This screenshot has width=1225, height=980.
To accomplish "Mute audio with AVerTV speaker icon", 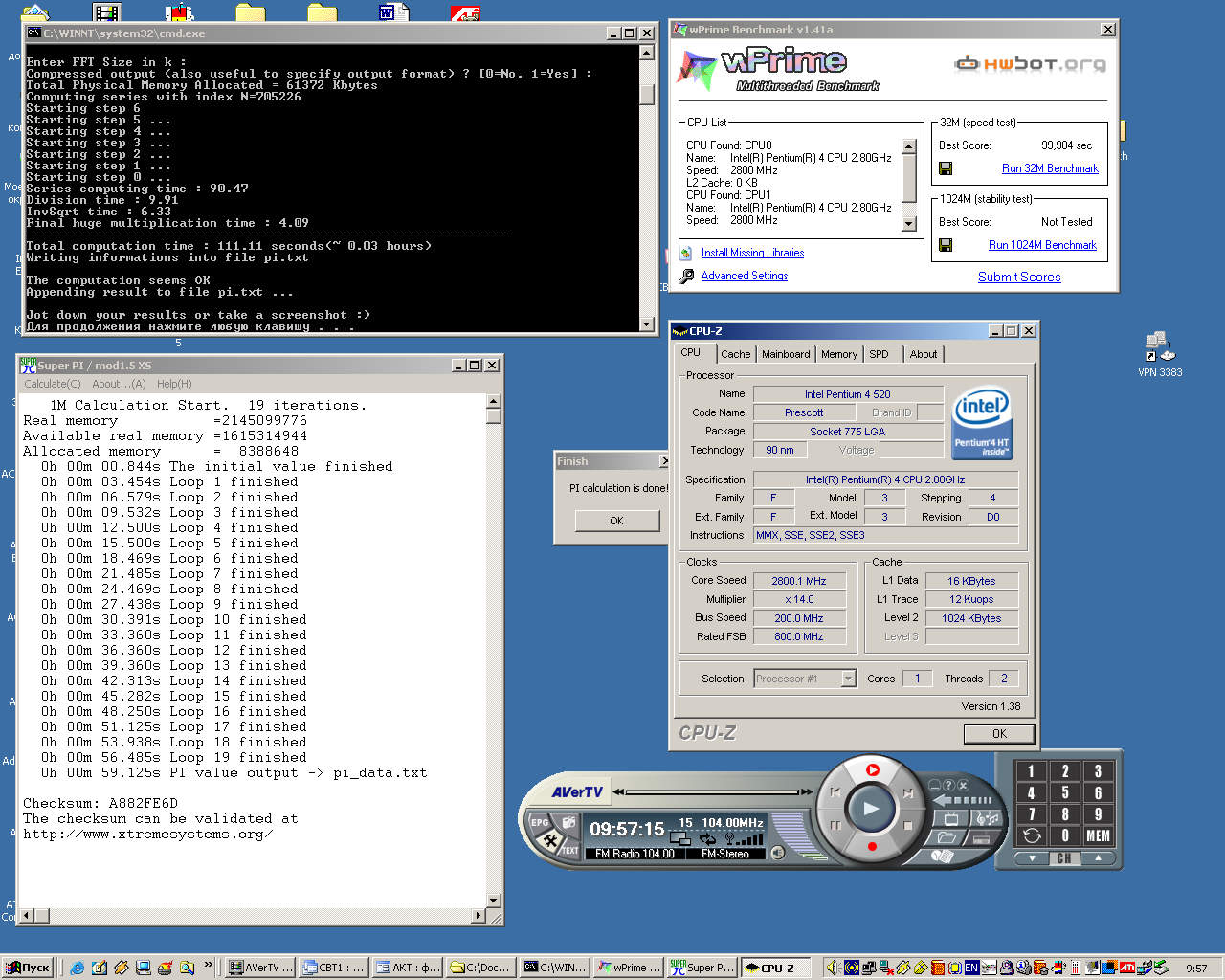I will (777, 853).
